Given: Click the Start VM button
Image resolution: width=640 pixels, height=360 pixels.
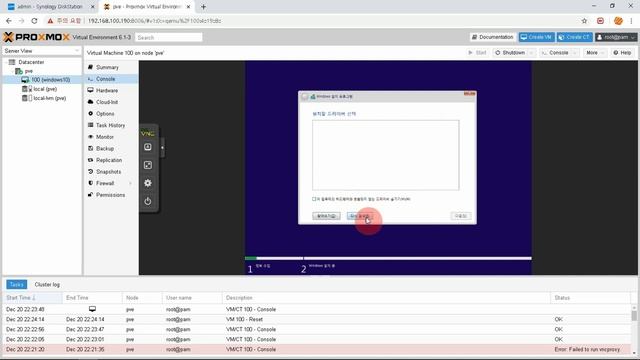Looking at the screenshot, I should (477, 53).
